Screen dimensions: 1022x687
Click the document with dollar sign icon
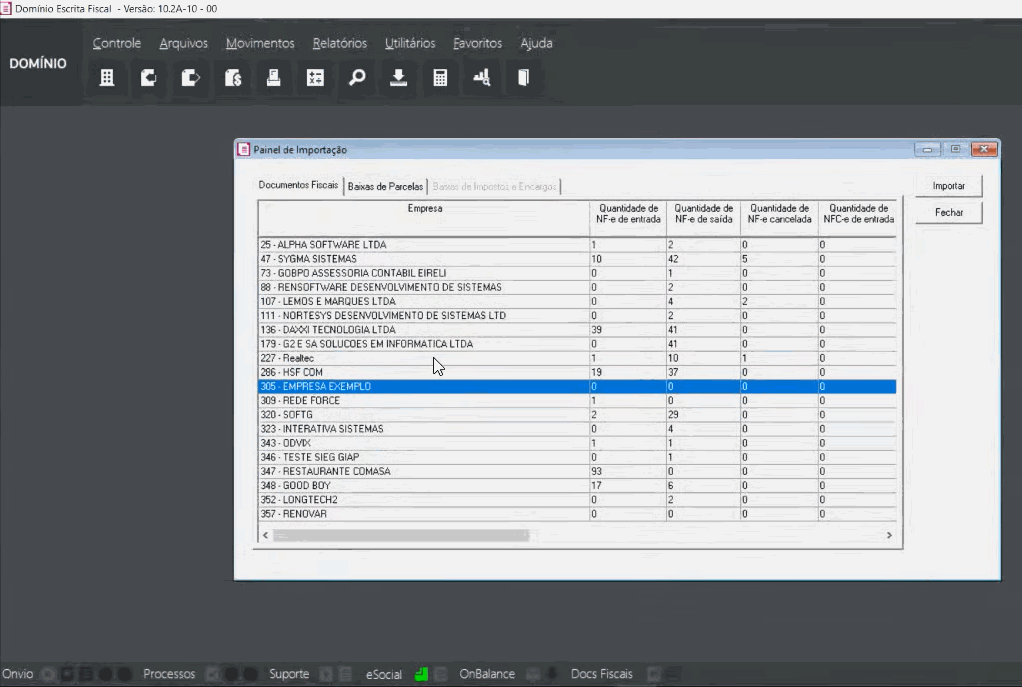point(232,78)
